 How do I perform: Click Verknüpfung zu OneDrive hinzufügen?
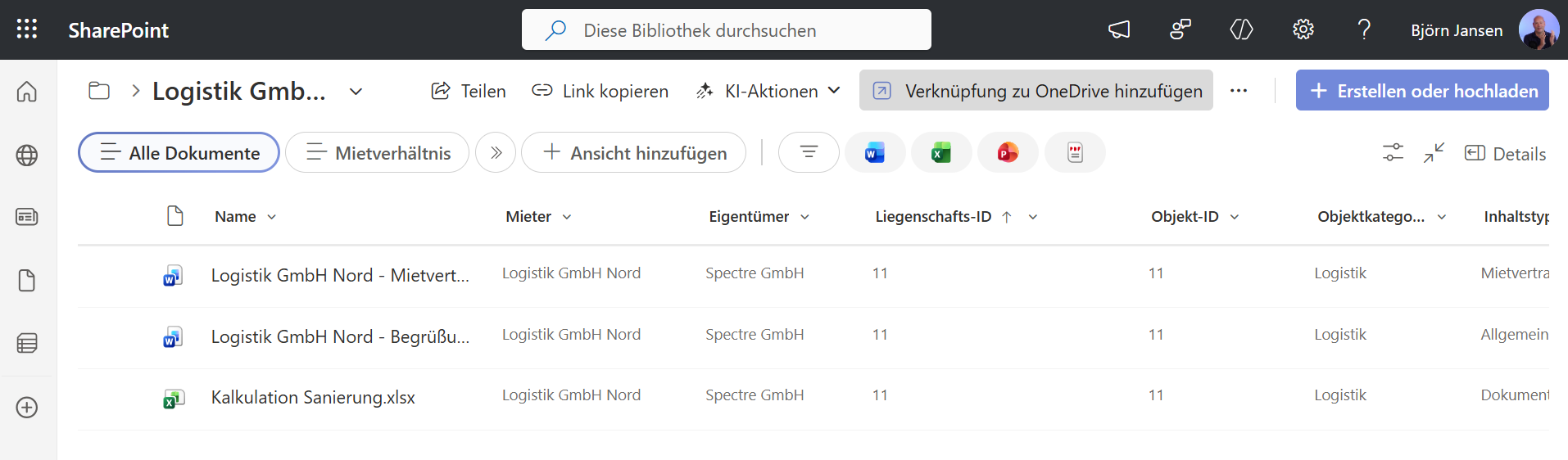[1036, 90]
